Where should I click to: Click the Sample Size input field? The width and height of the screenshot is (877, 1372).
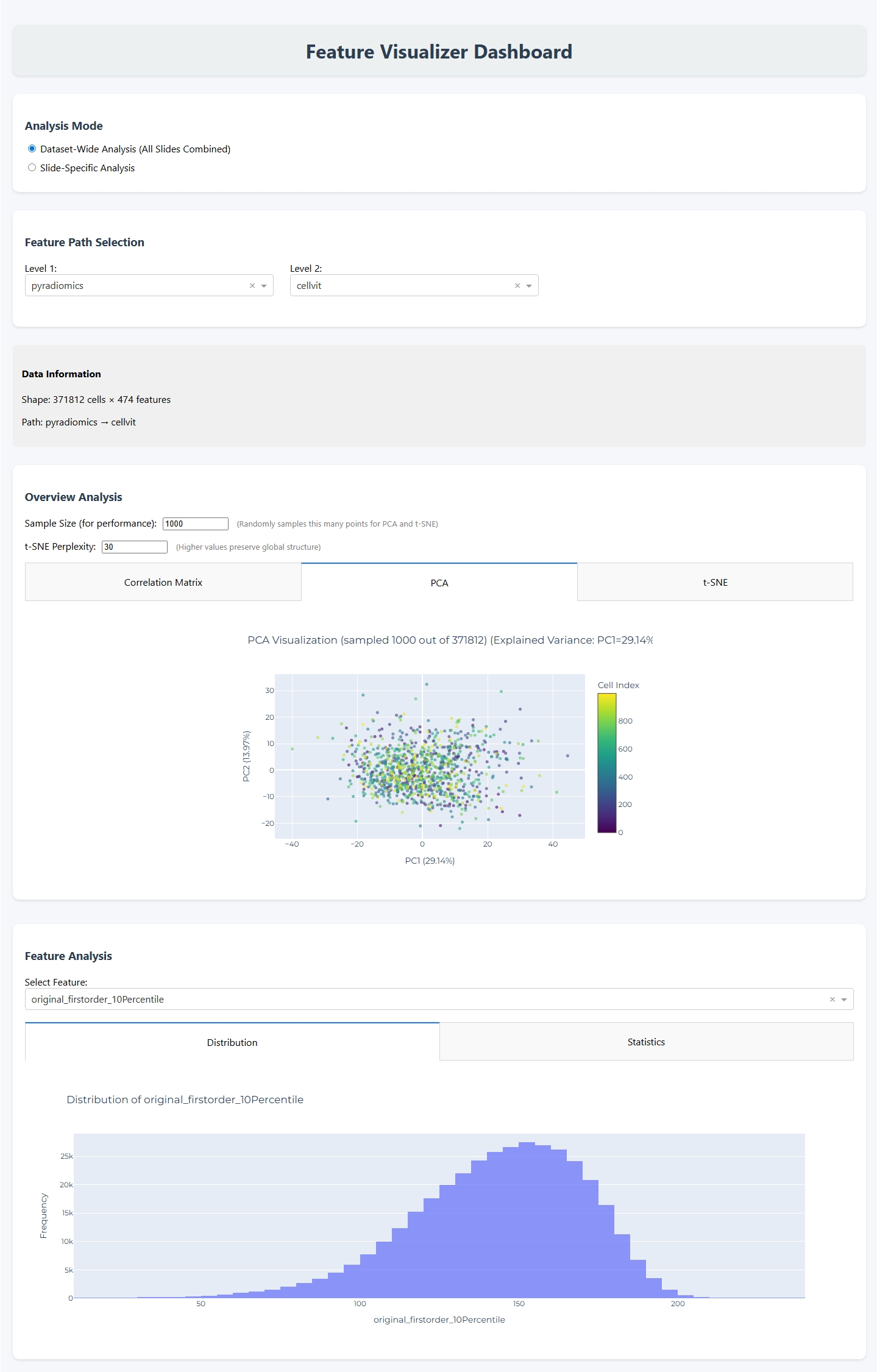click(195, 524)
